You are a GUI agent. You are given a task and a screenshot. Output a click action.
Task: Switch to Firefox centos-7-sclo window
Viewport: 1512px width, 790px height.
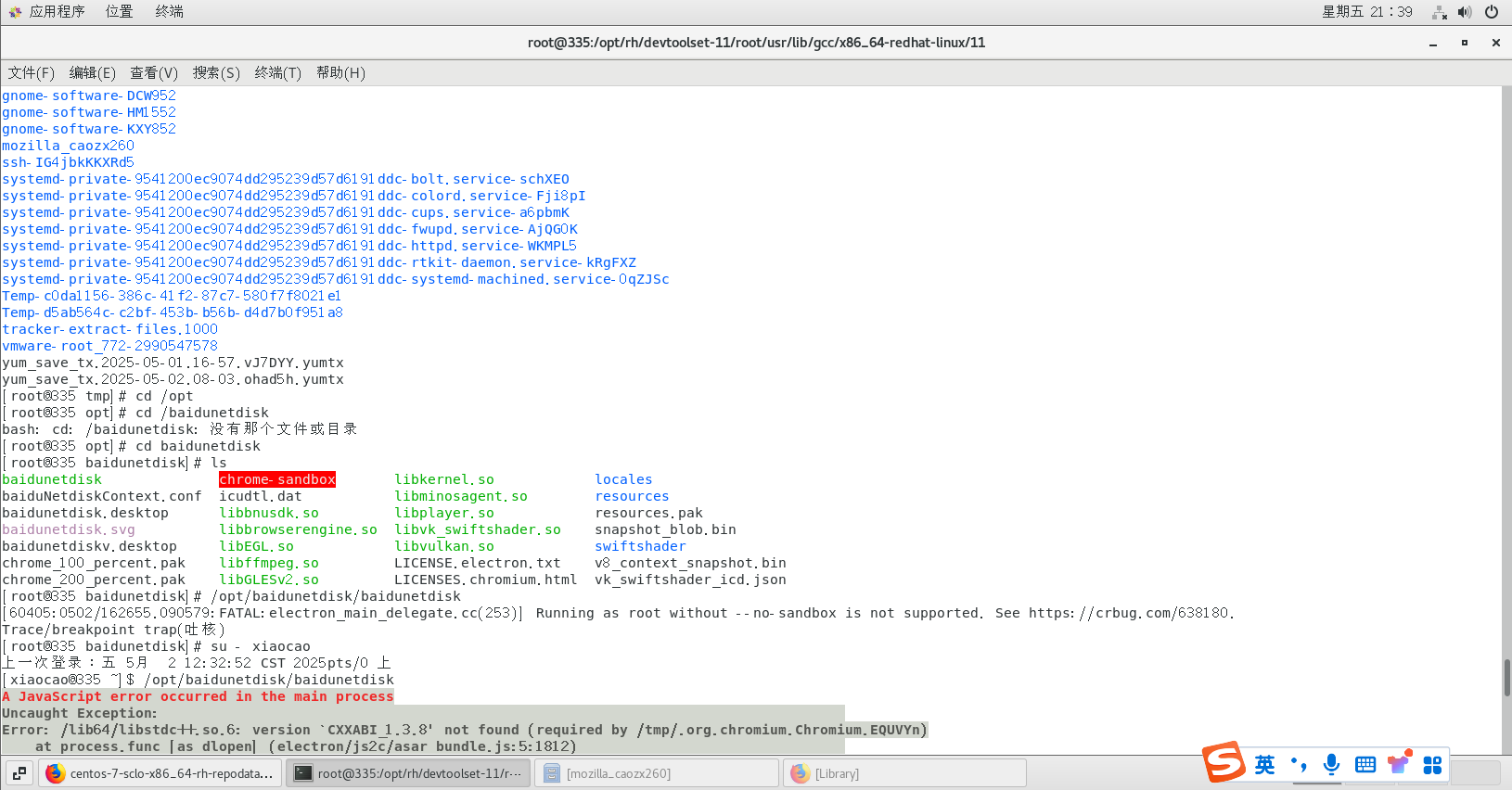160,773
